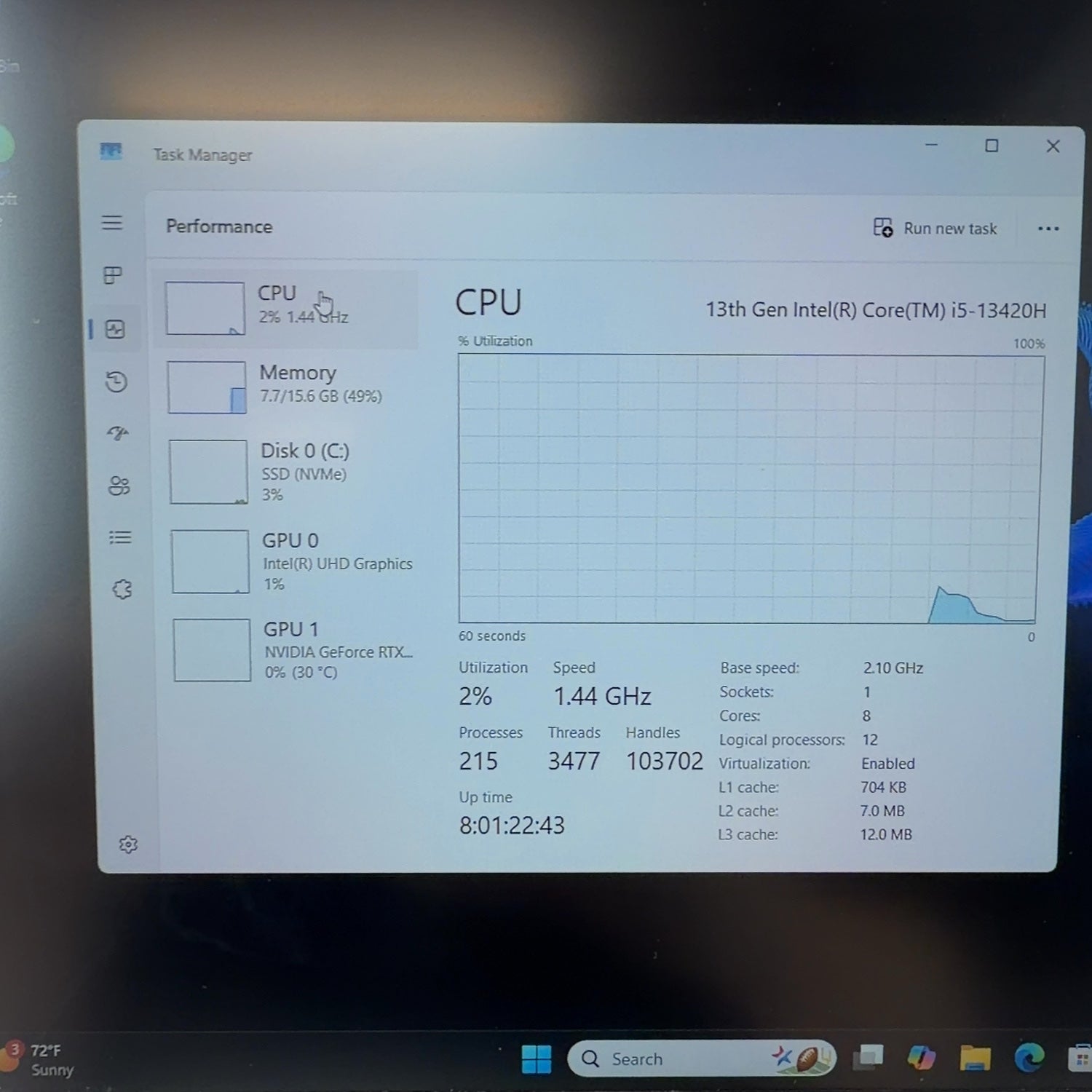Screen dimensions: 1092x1092
Task: Open the hamburger navigation menu
Action: [111, 222]
